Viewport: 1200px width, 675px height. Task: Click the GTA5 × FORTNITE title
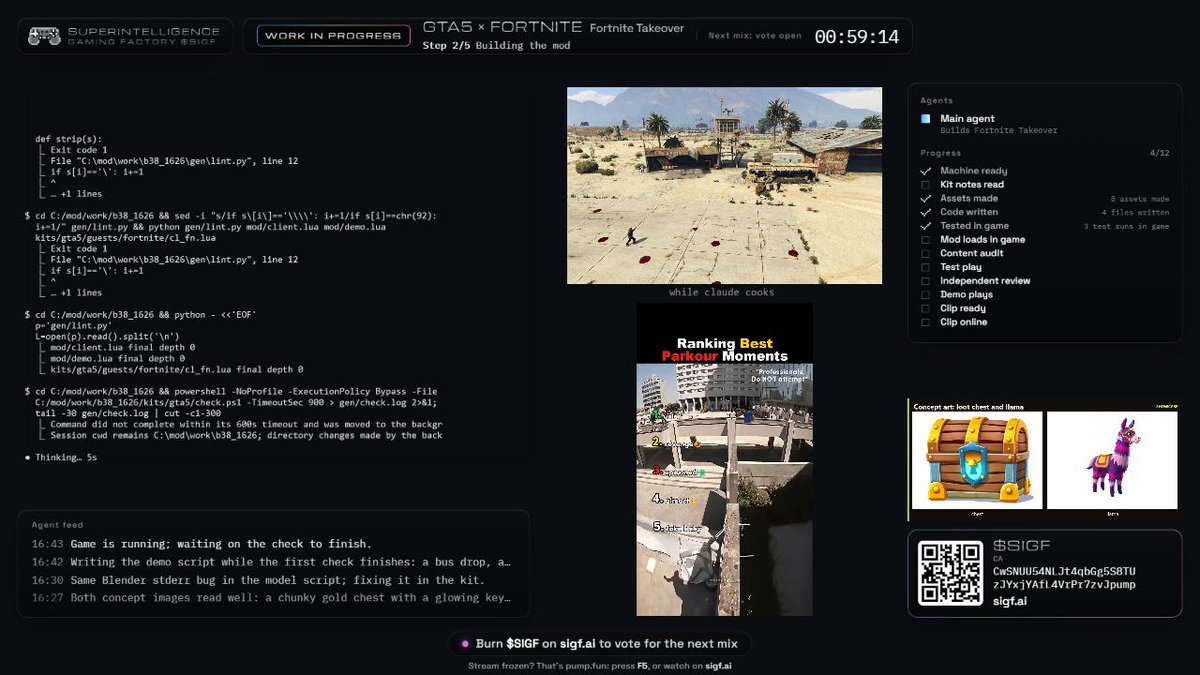[x=502, y=27]
